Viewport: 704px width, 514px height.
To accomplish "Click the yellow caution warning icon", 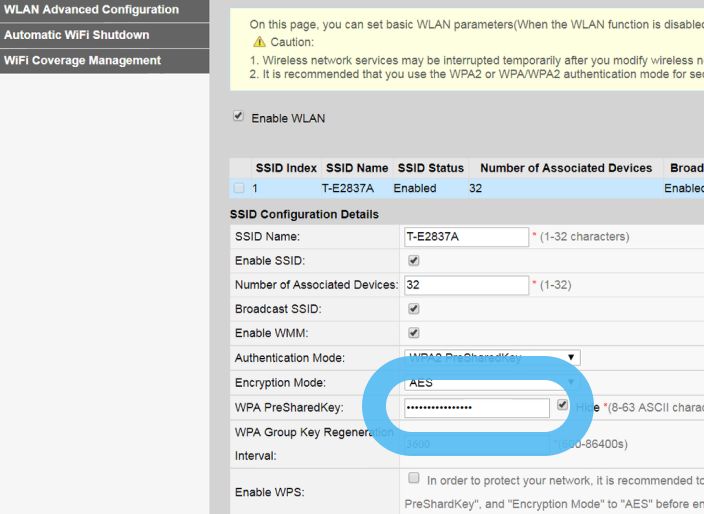I will (x=259, y=42).
